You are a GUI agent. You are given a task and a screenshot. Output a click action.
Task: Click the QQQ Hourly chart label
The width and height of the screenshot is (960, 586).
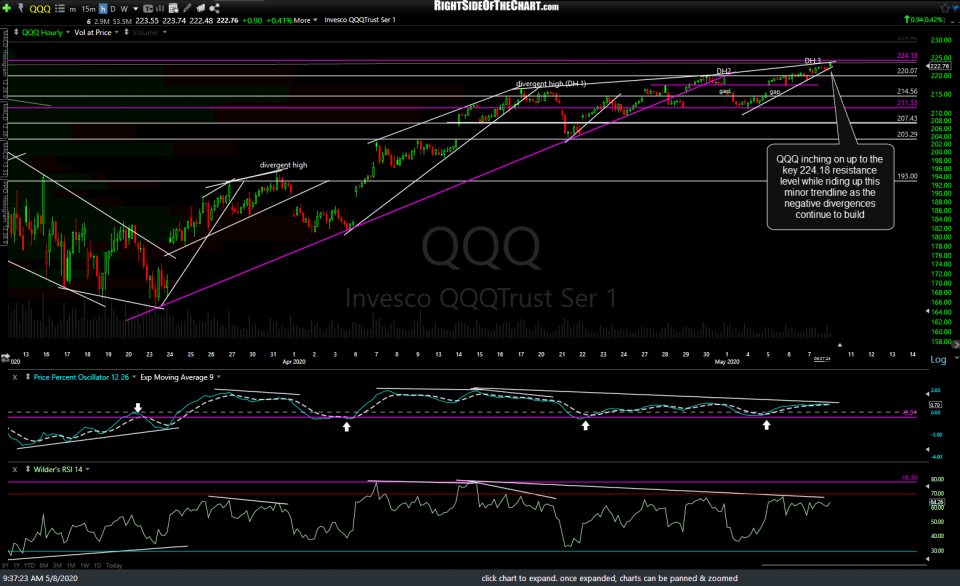[x=42, y=31]
